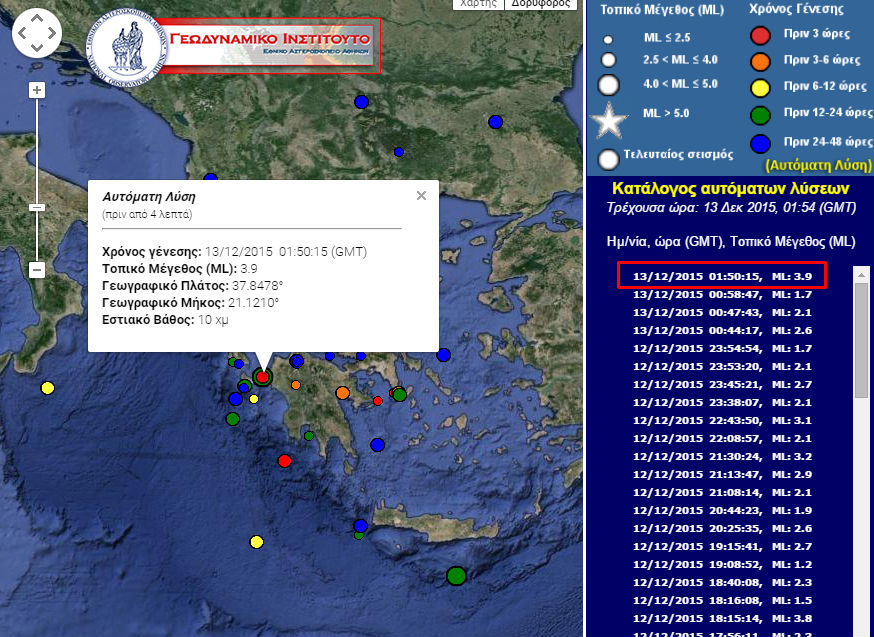
Task: Pan the map up using arrow control
Action: click(37, 20)
